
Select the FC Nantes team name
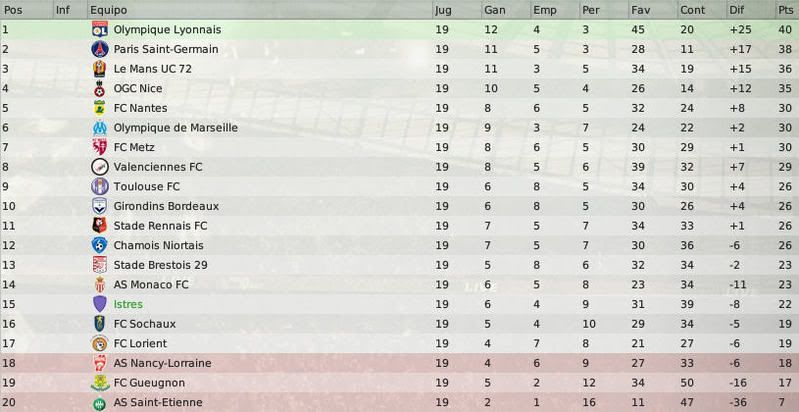140,108
